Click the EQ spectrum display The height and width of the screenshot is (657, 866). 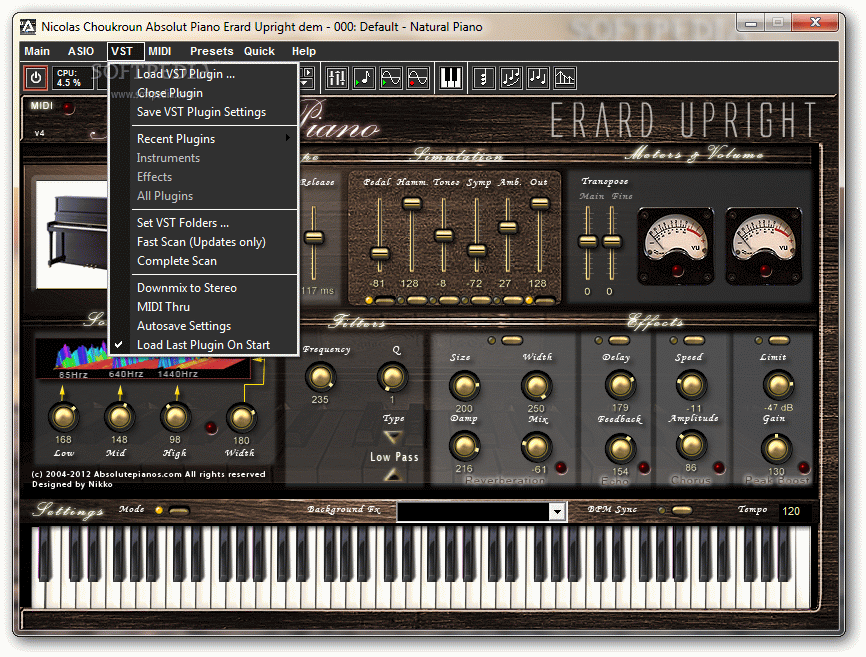145,359
